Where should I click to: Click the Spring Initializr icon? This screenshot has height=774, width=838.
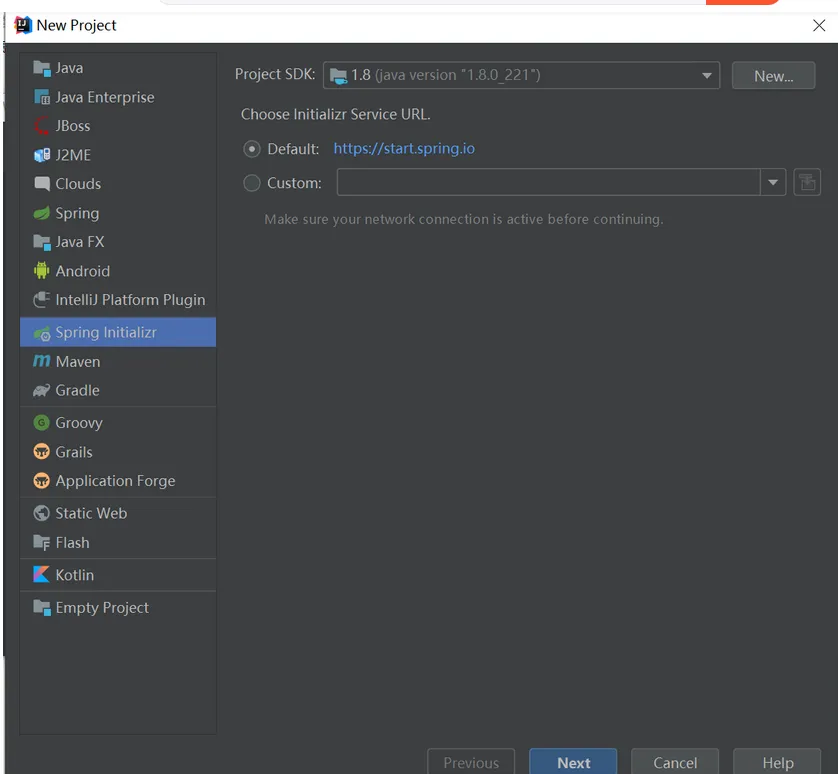click(42, 332)
